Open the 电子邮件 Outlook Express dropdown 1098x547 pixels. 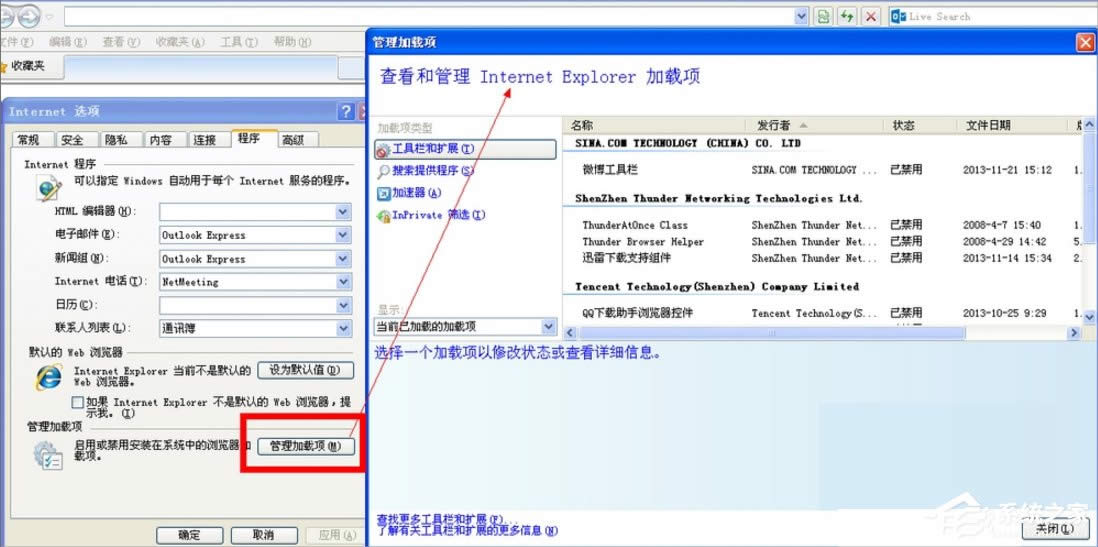click(x=343, y=235)
